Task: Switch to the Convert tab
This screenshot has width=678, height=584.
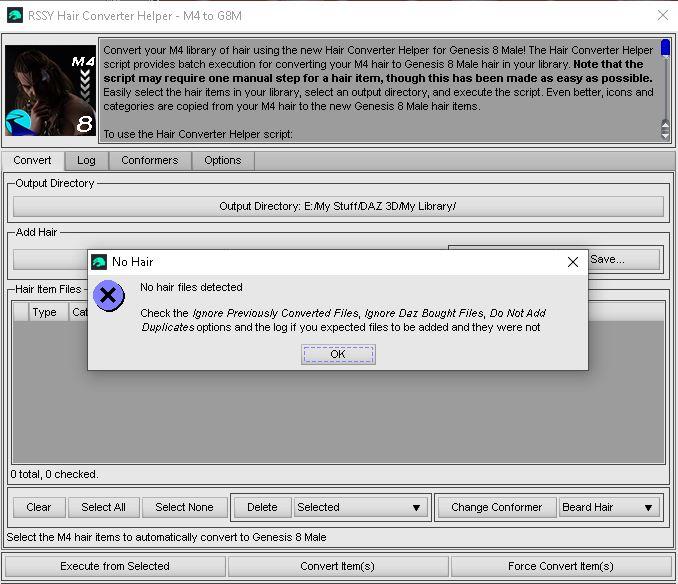Action: (32, 160)
